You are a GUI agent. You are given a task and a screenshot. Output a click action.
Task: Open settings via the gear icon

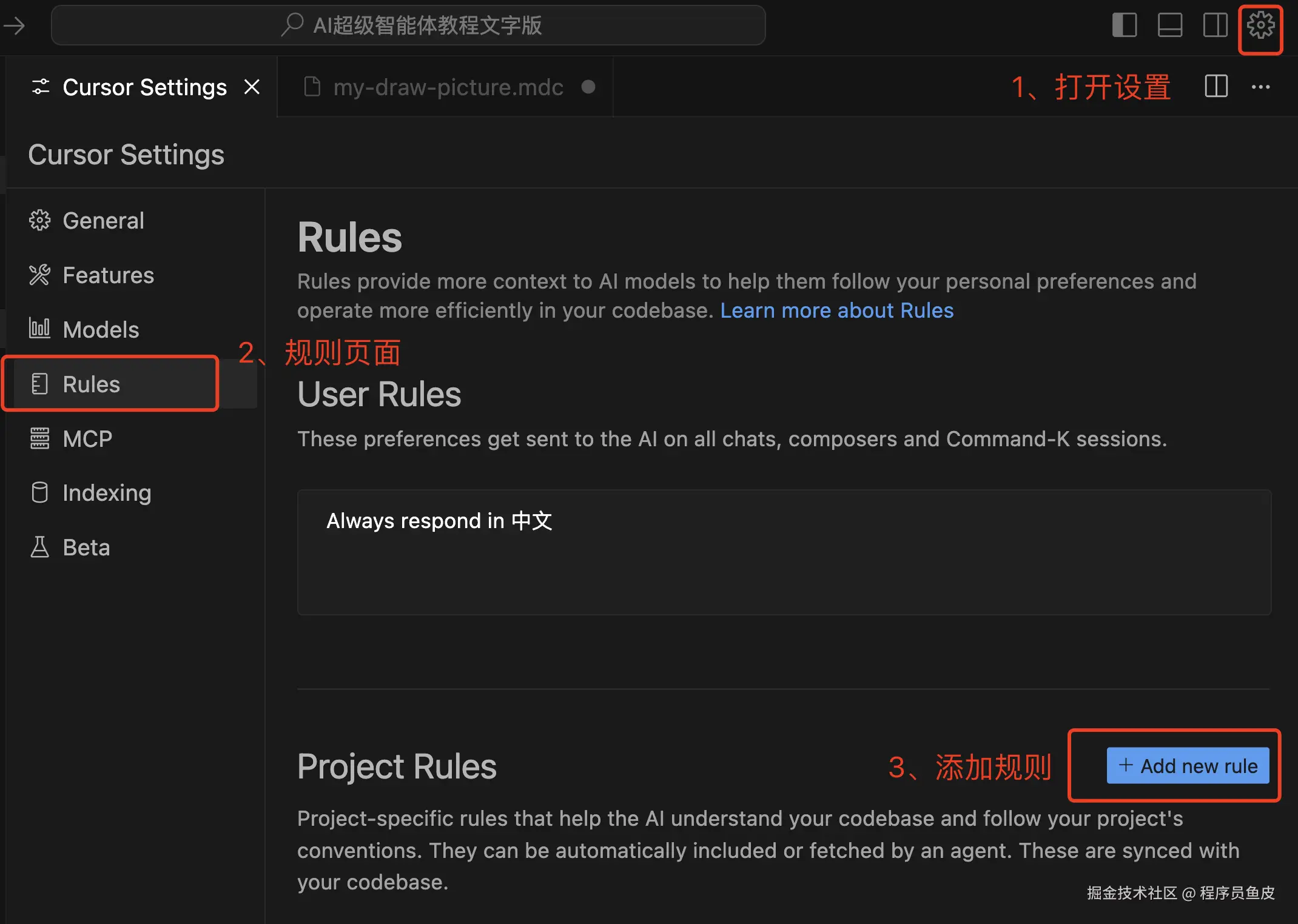click(1260, 26)
